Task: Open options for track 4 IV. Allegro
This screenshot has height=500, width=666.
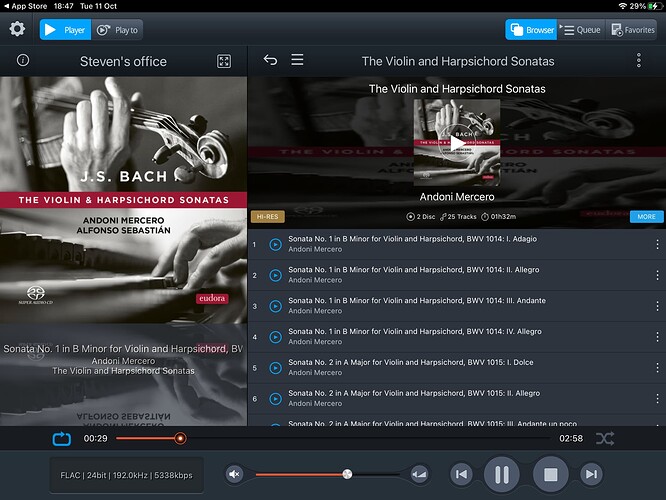Action: tap(657, 337)
